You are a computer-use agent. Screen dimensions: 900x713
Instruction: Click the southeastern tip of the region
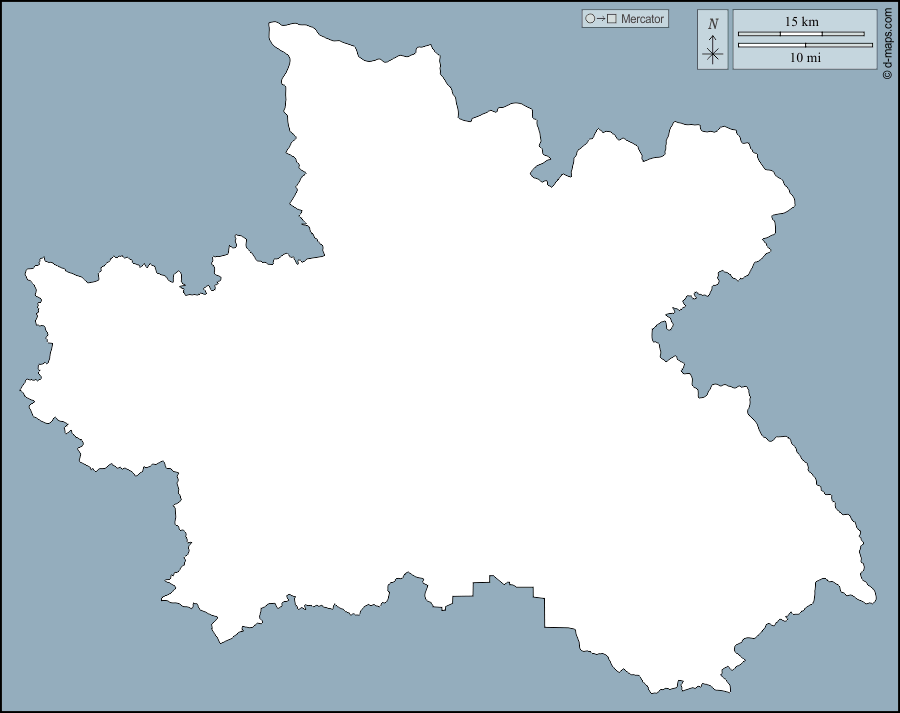(872, 600)
